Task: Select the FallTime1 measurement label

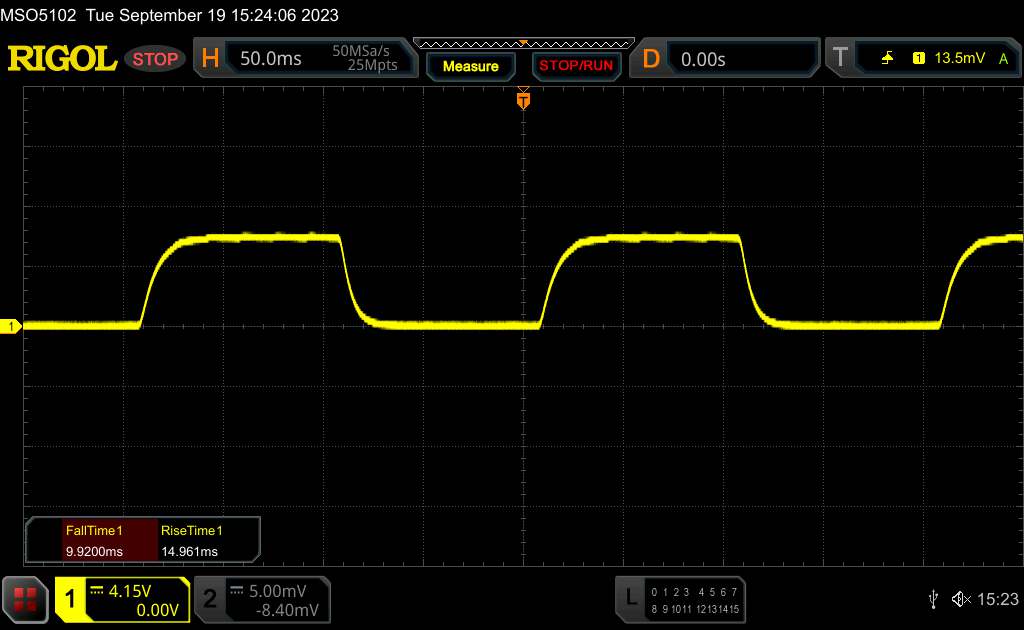Action: coord(94,531)
